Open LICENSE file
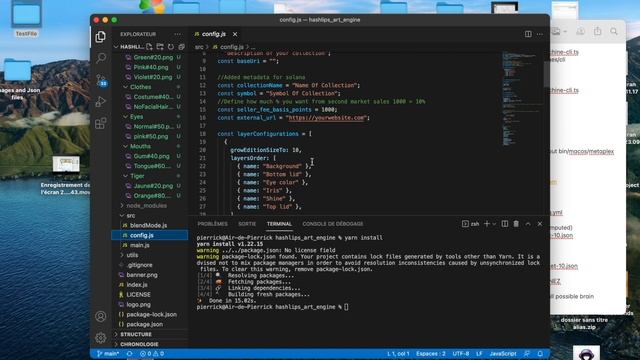This screenshot has height=360, width=640. tap(138, 294)
